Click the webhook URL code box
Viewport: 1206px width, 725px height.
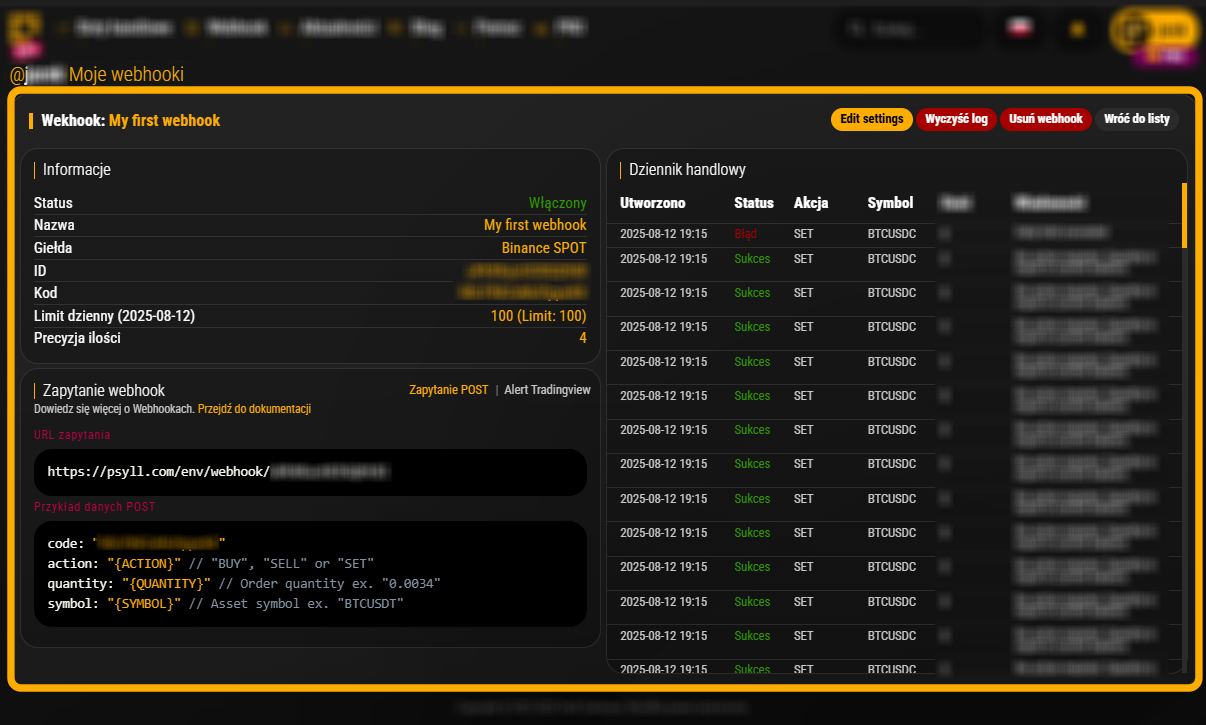[x=310, y=471]
